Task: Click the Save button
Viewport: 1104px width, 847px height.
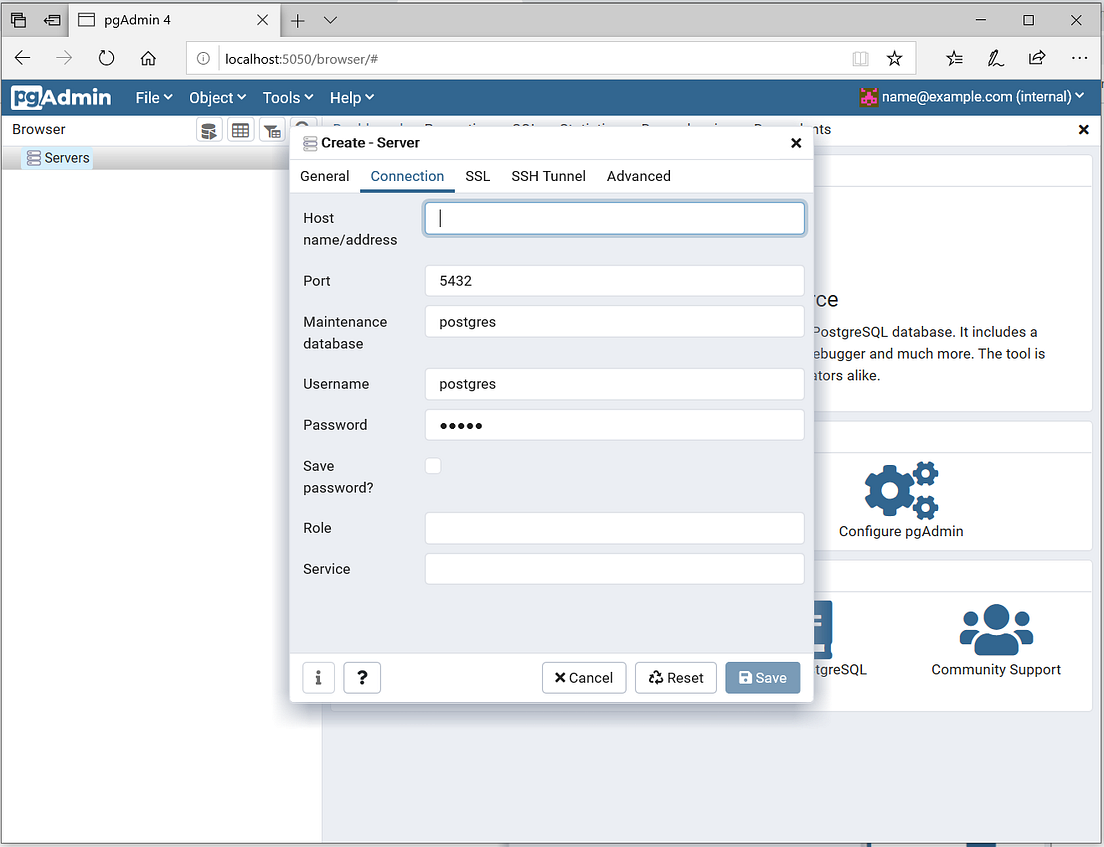Action: (763, 677)
